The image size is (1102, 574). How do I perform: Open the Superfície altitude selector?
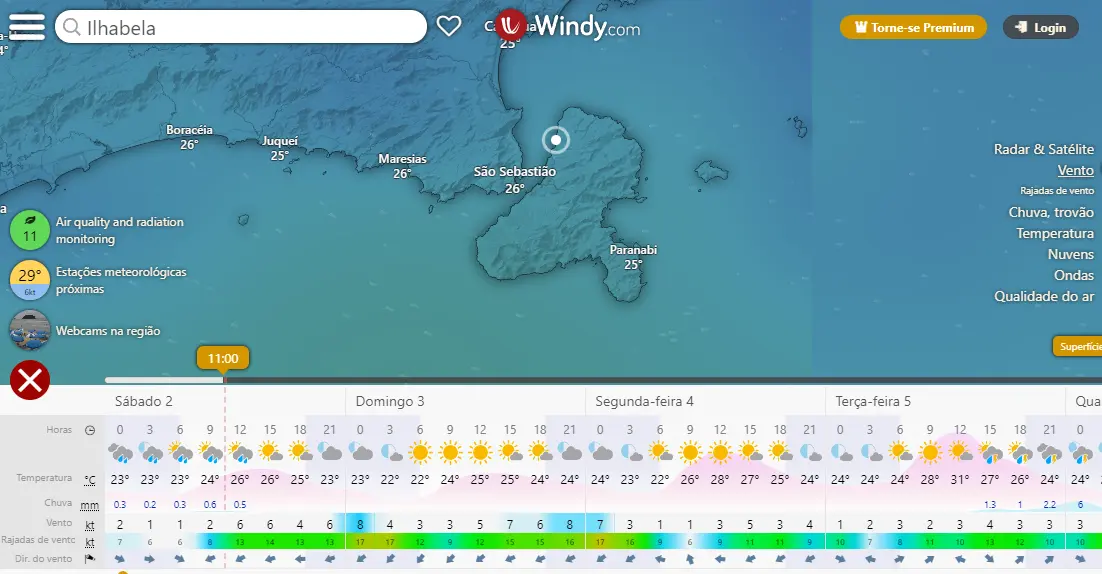tap(1078, 346)
